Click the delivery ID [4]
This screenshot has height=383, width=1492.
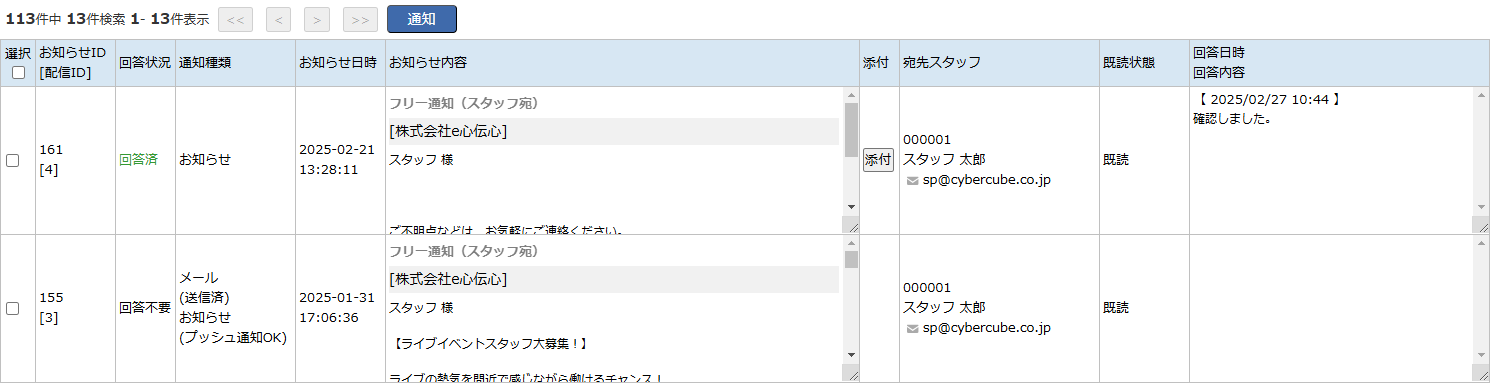point(48,170)
